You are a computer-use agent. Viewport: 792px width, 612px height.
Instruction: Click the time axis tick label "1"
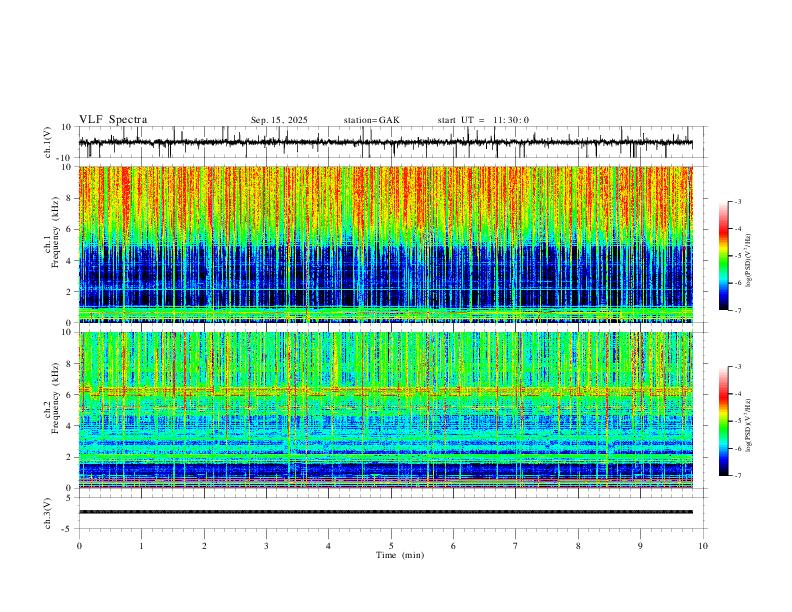coord(141,546)
